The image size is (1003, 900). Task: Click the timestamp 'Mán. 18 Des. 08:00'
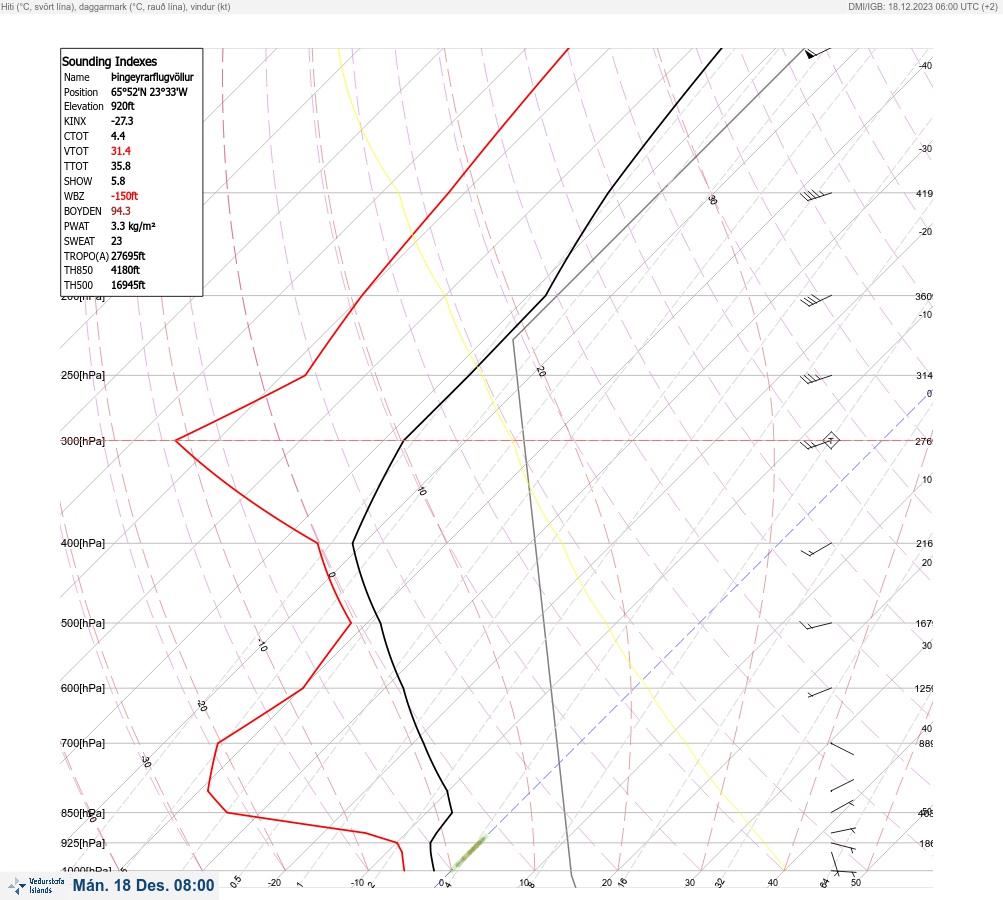point(143,885)
